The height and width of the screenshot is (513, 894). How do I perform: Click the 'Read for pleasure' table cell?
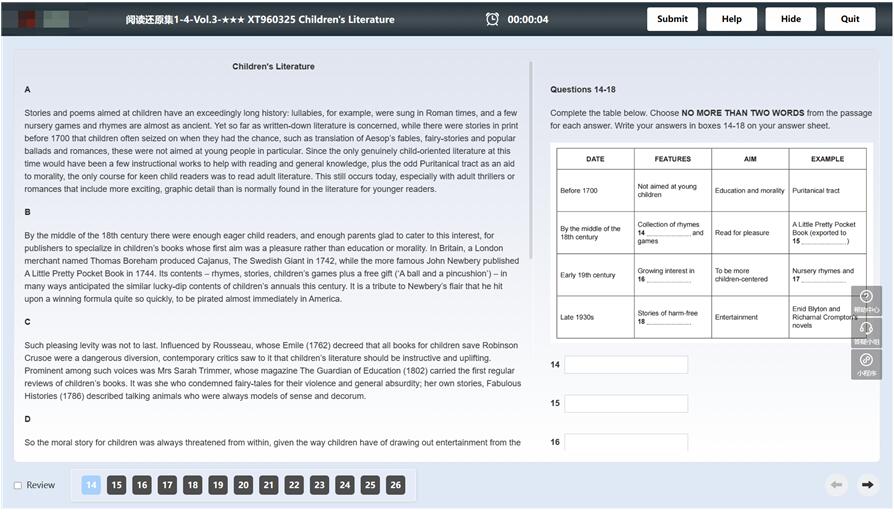pos(750,233)
